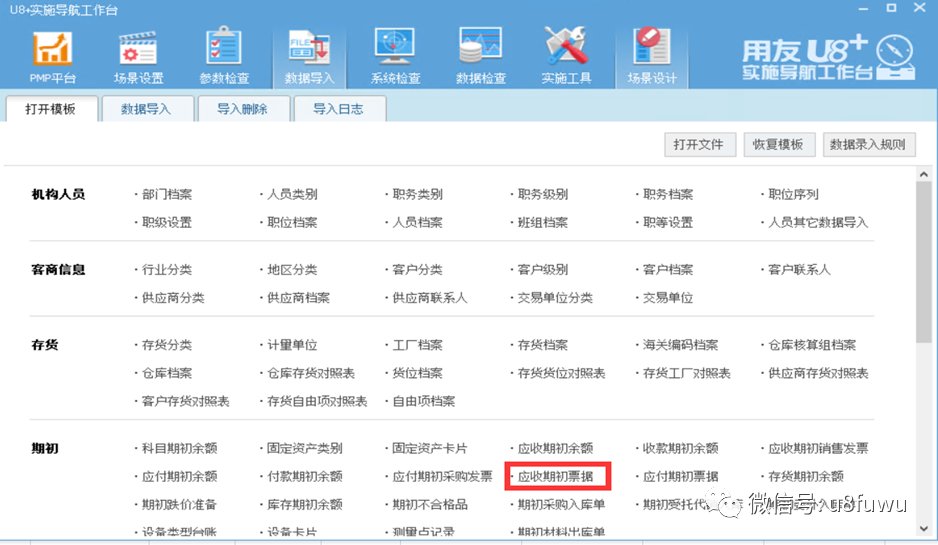The image size is (938, 545).
Task: Open the 人员类别 template
Action: coord(293,194)
